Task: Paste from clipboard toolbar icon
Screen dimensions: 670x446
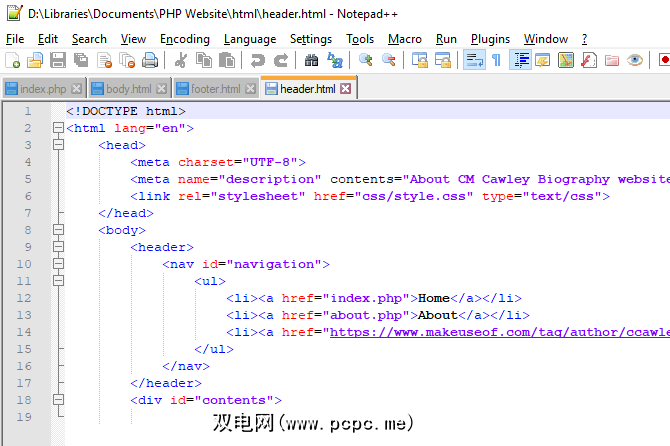Action: 226,60
